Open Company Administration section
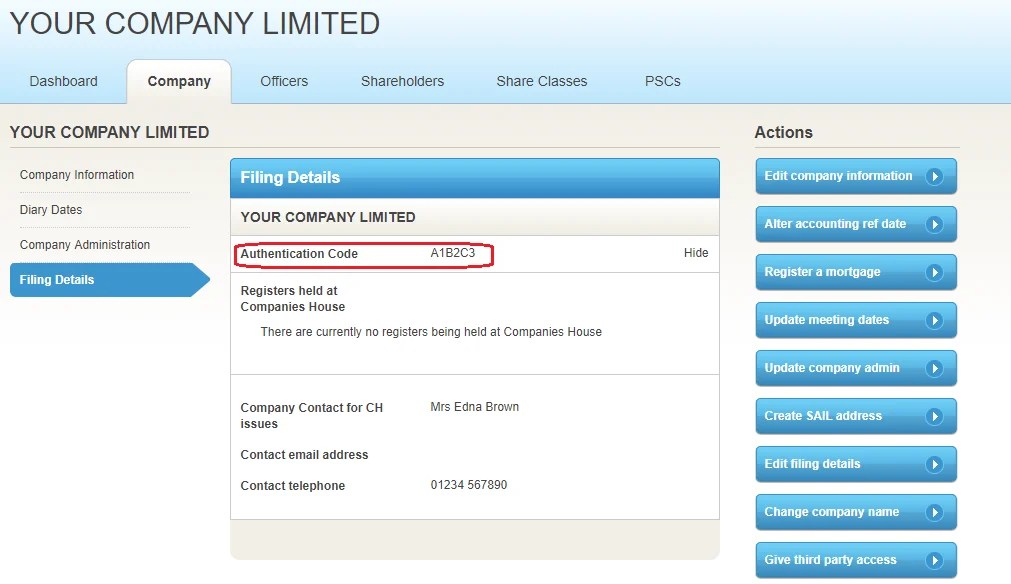The image size is (1011, 584). 85,244
